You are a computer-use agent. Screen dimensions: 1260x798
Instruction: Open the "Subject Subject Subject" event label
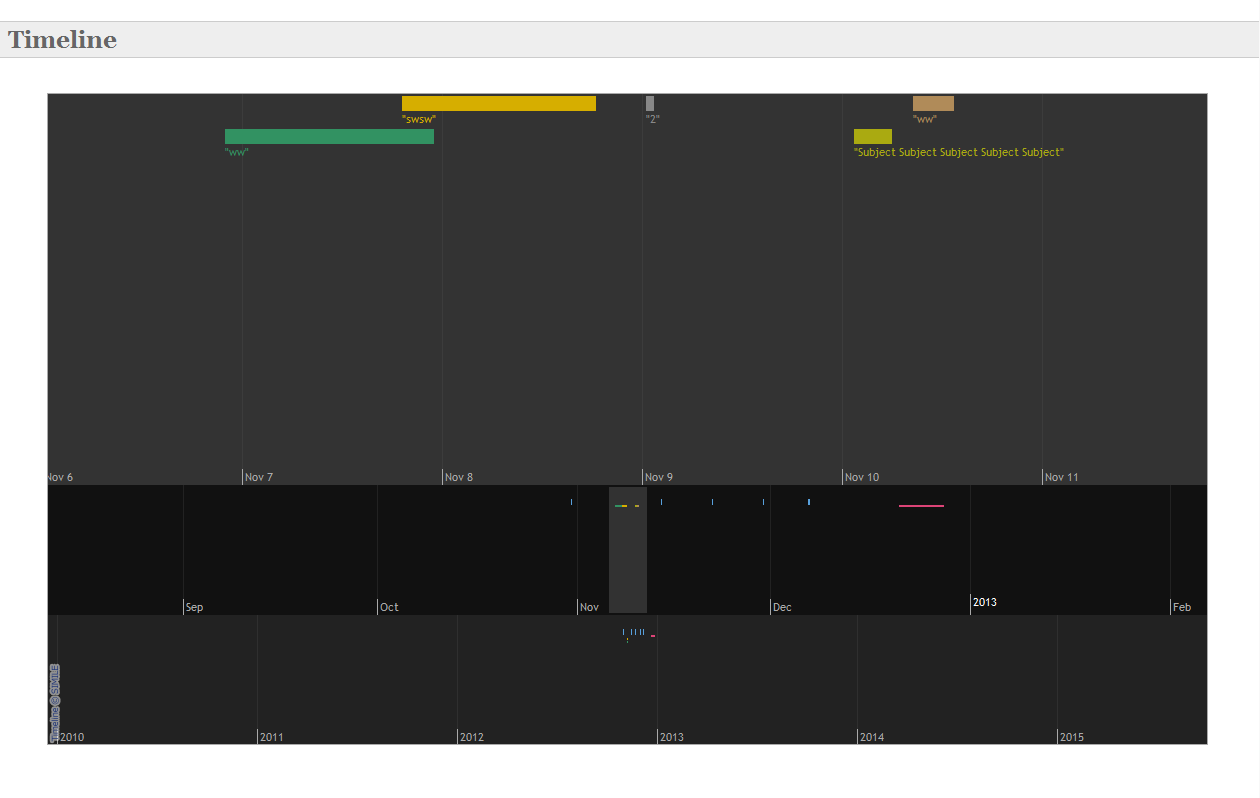coord(958,153)
